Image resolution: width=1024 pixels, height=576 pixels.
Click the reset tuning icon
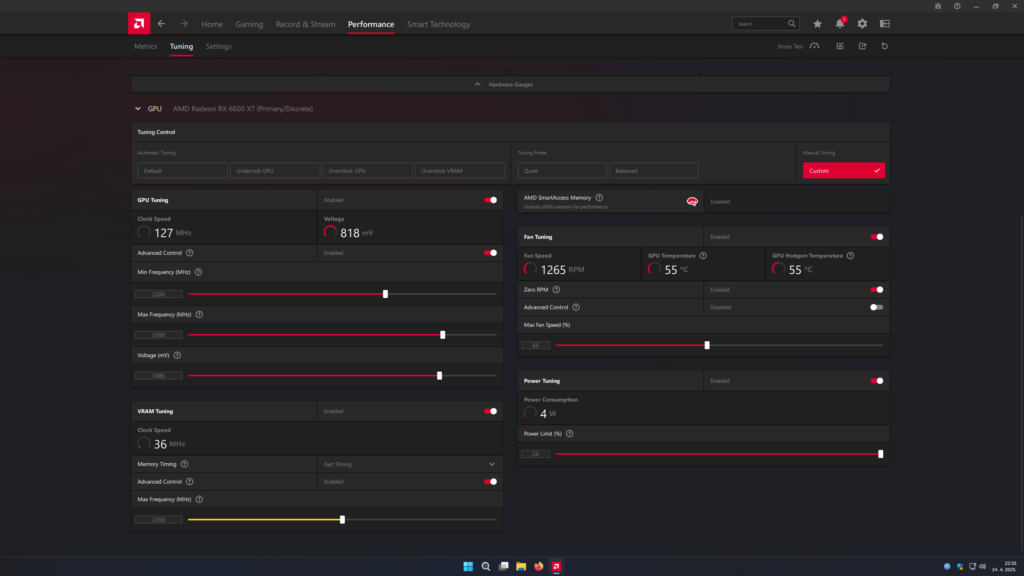tap(885, 46)
